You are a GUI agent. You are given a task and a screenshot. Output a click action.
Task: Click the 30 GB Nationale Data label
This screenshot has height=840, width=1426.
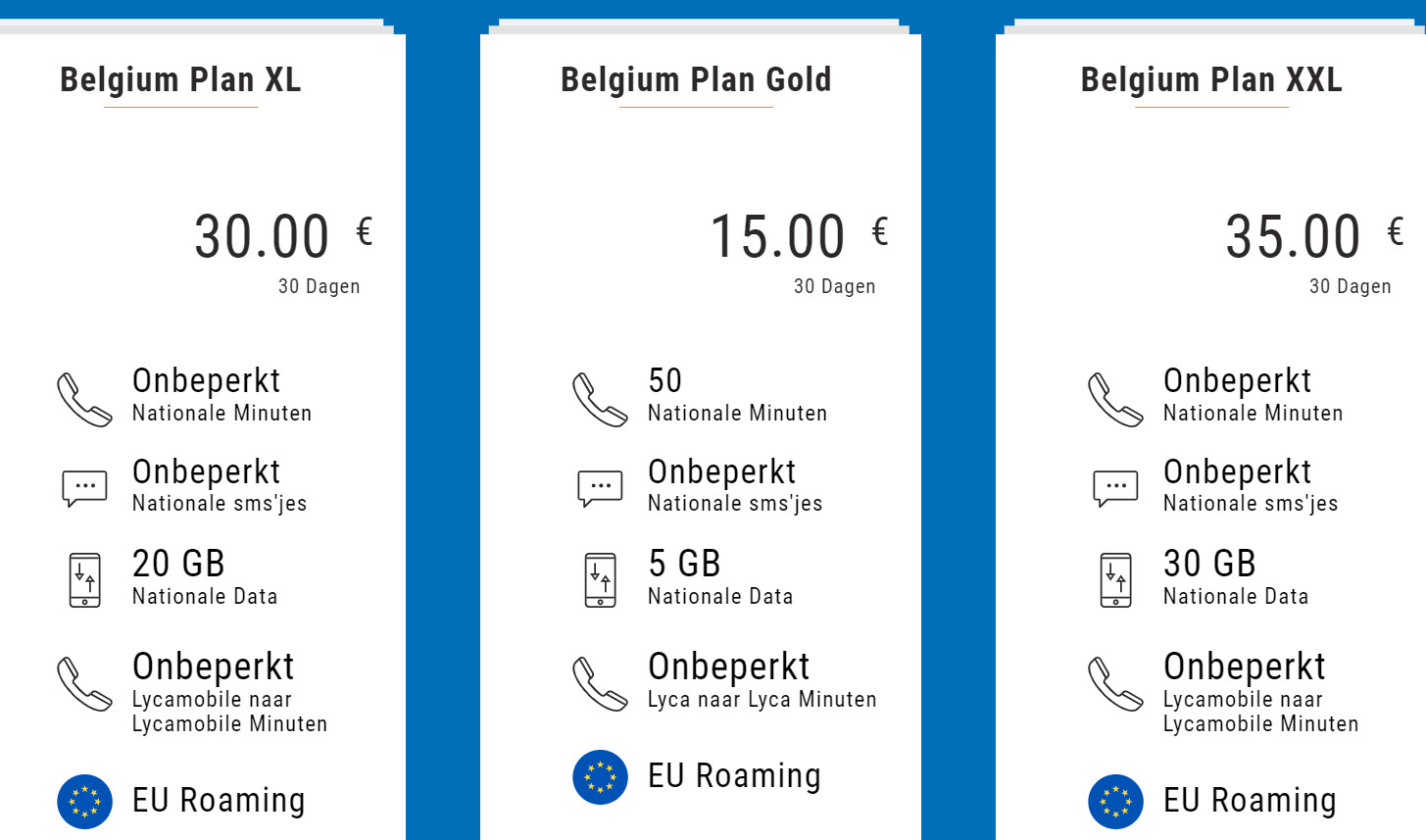point(1235,577)
